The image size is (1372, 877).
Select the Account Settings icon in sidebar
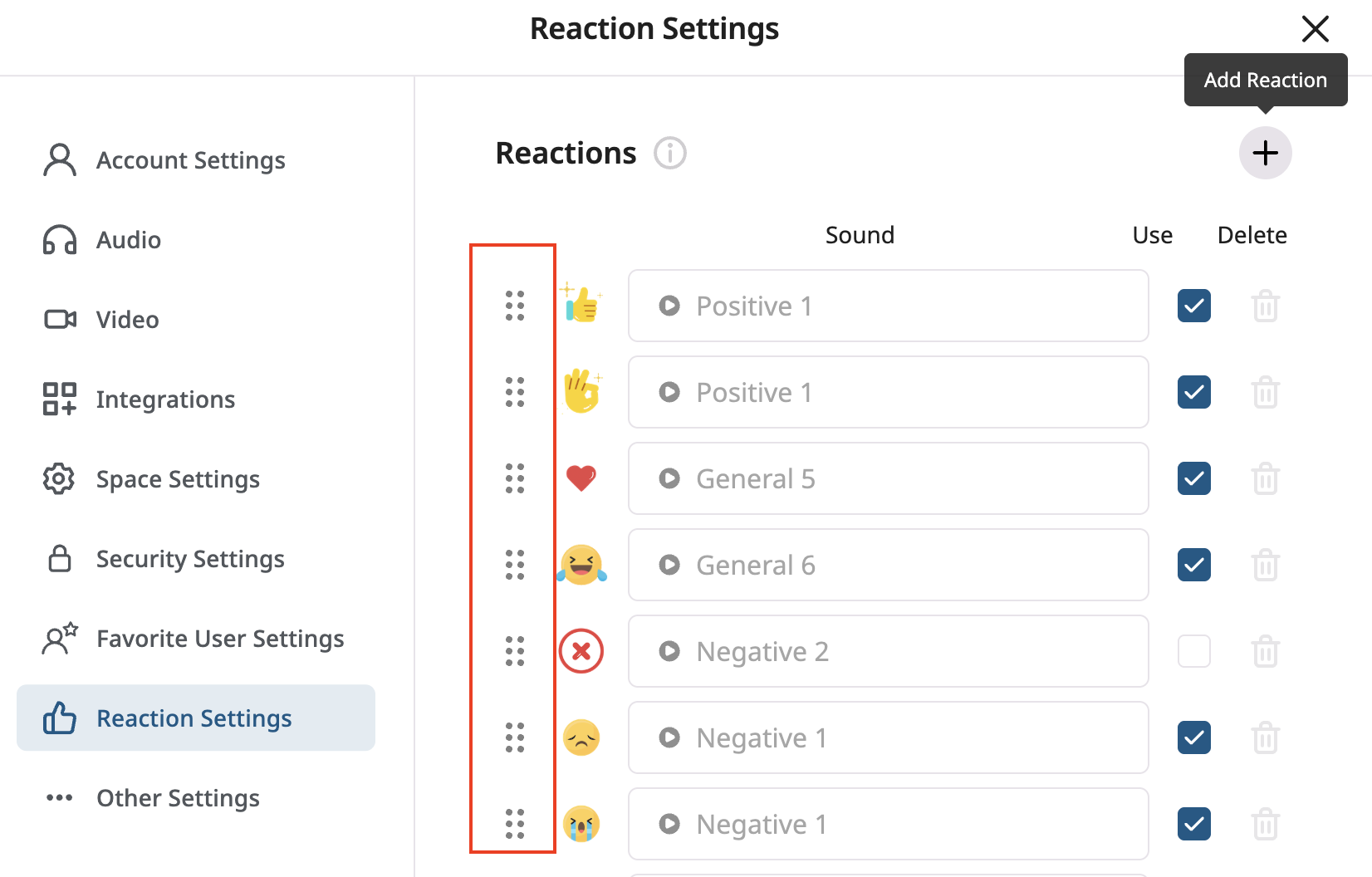(58, 159)
